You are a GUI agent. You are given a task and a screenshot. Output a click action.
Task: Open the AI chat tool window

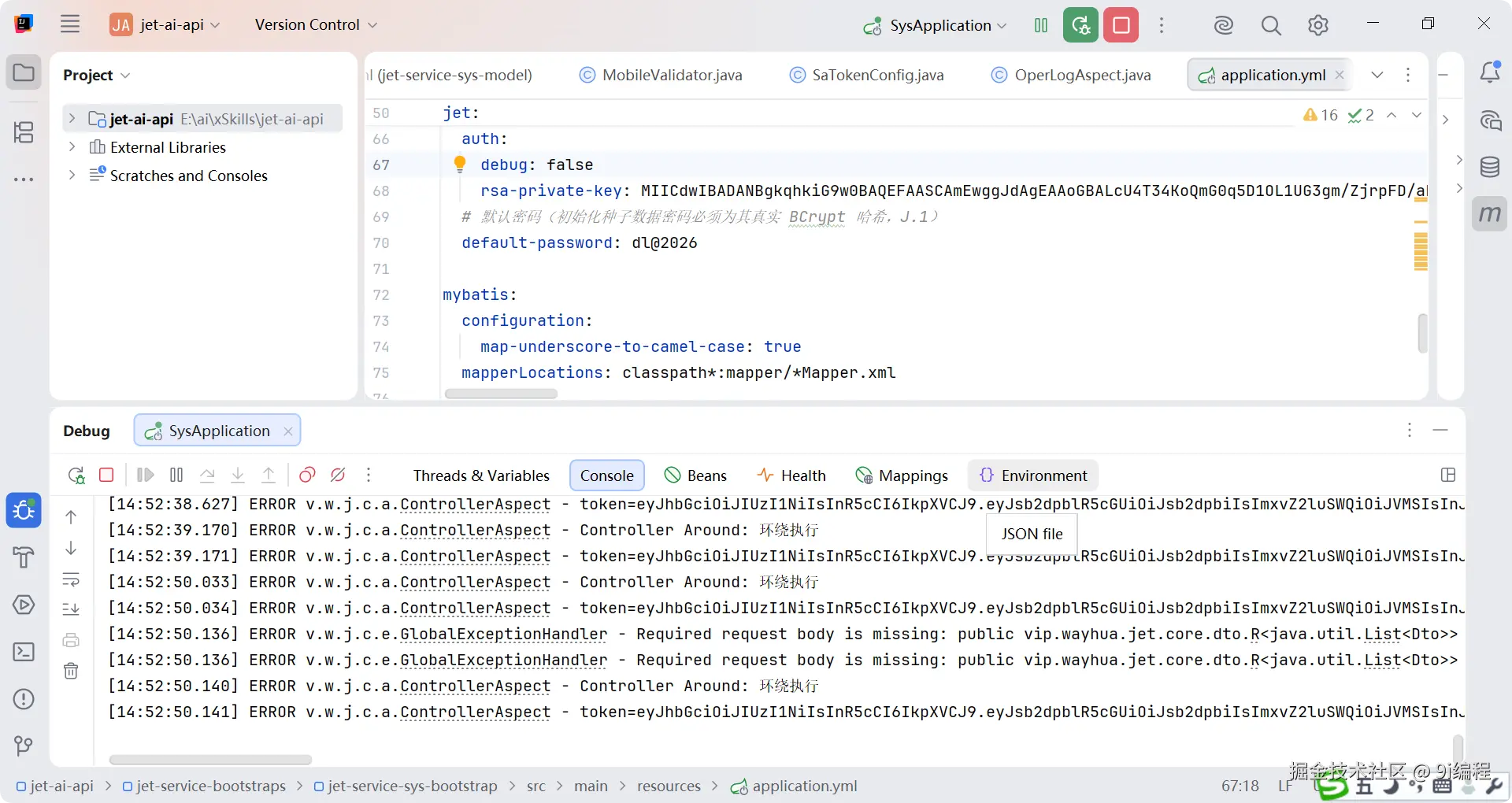pos(1490,120)
